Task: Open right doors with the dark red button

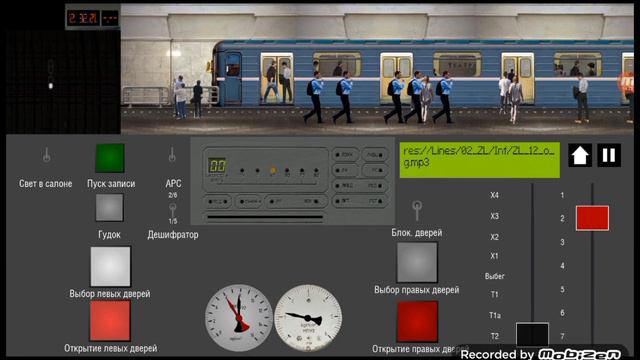Action: [x=417, y=322]
